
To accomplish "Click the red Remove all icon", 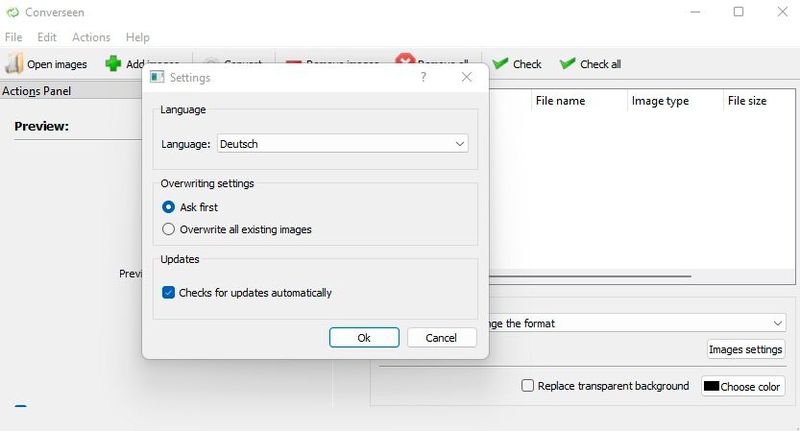I will (405, 58).
